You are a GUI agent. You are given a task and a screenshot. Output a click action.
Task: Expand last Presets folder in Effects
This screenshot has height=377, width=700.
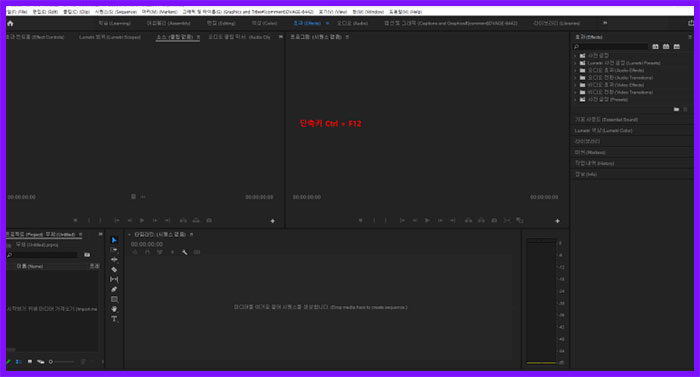coord(575,100)
